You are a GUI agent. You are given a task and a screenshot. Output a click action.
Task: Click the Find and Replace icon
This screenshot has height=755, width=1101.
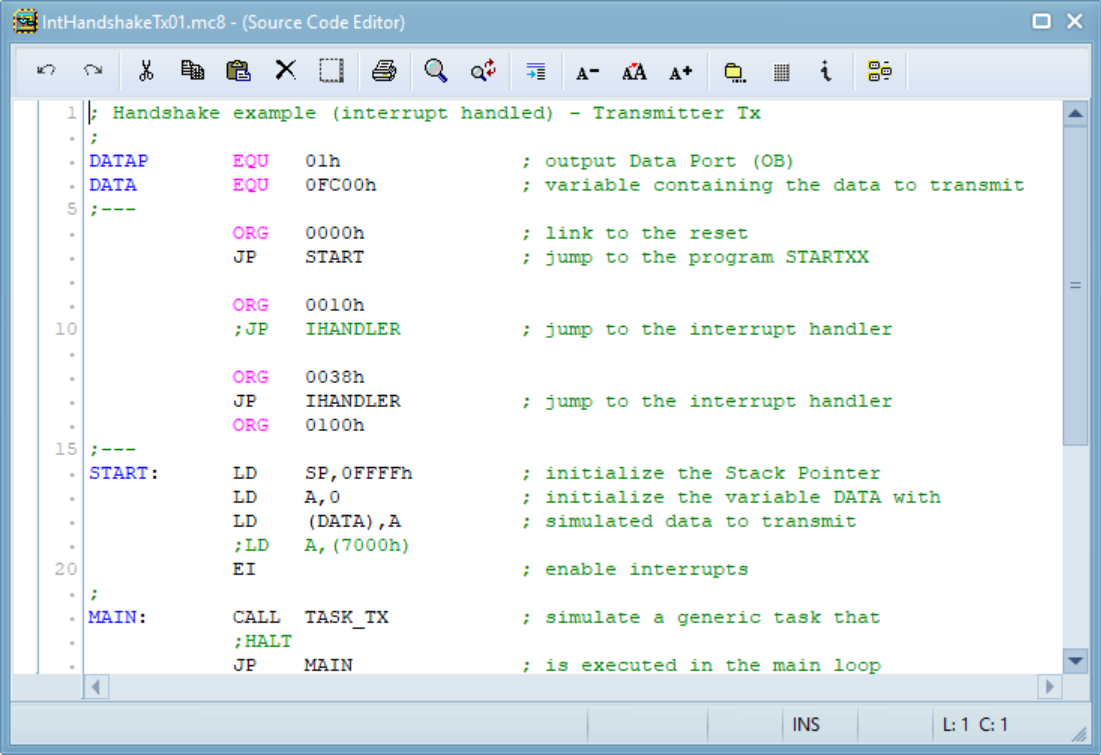(x=483, y=71)
